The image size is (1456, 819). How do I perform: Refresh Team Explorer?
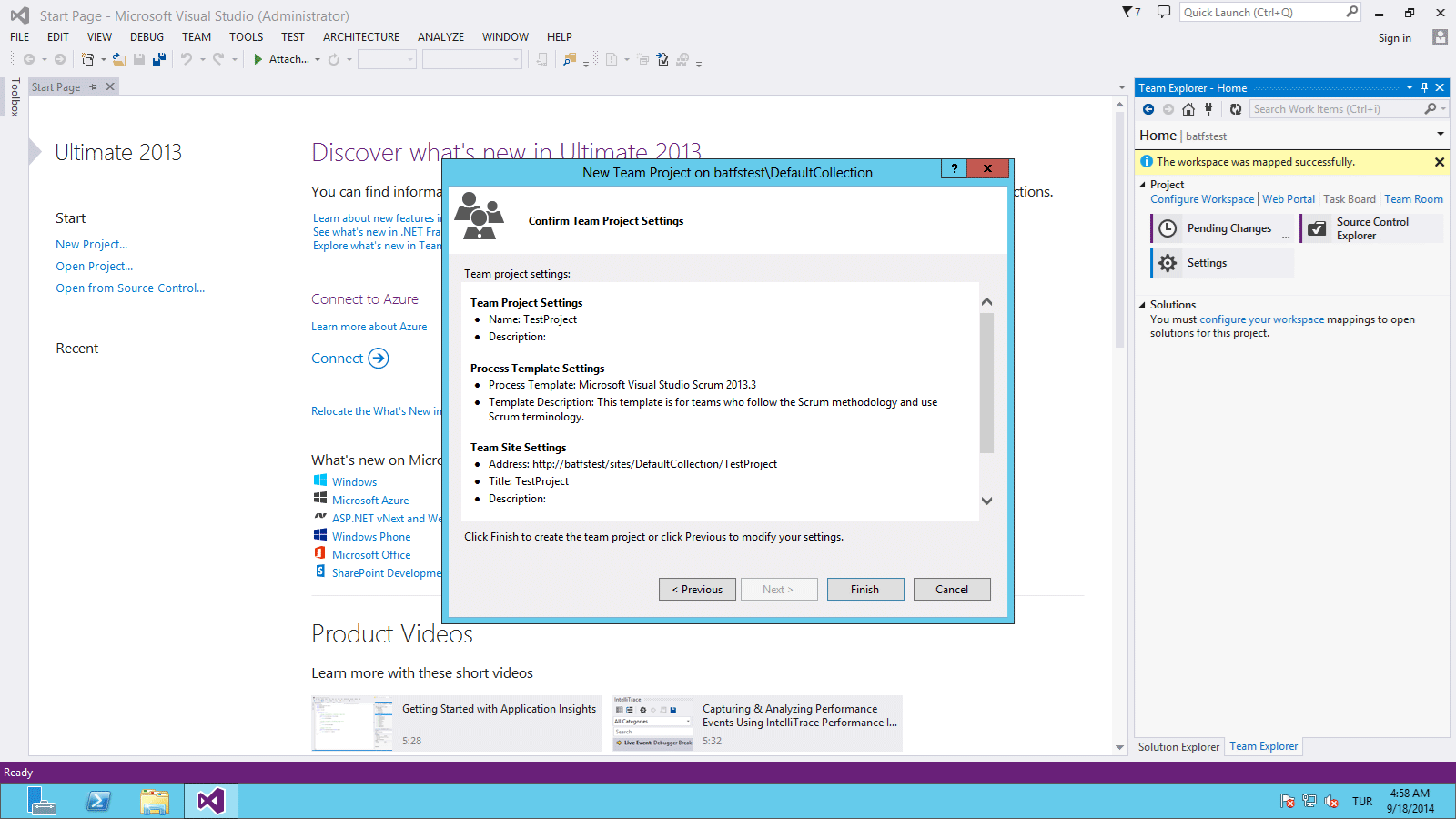tap(1236, 108)
